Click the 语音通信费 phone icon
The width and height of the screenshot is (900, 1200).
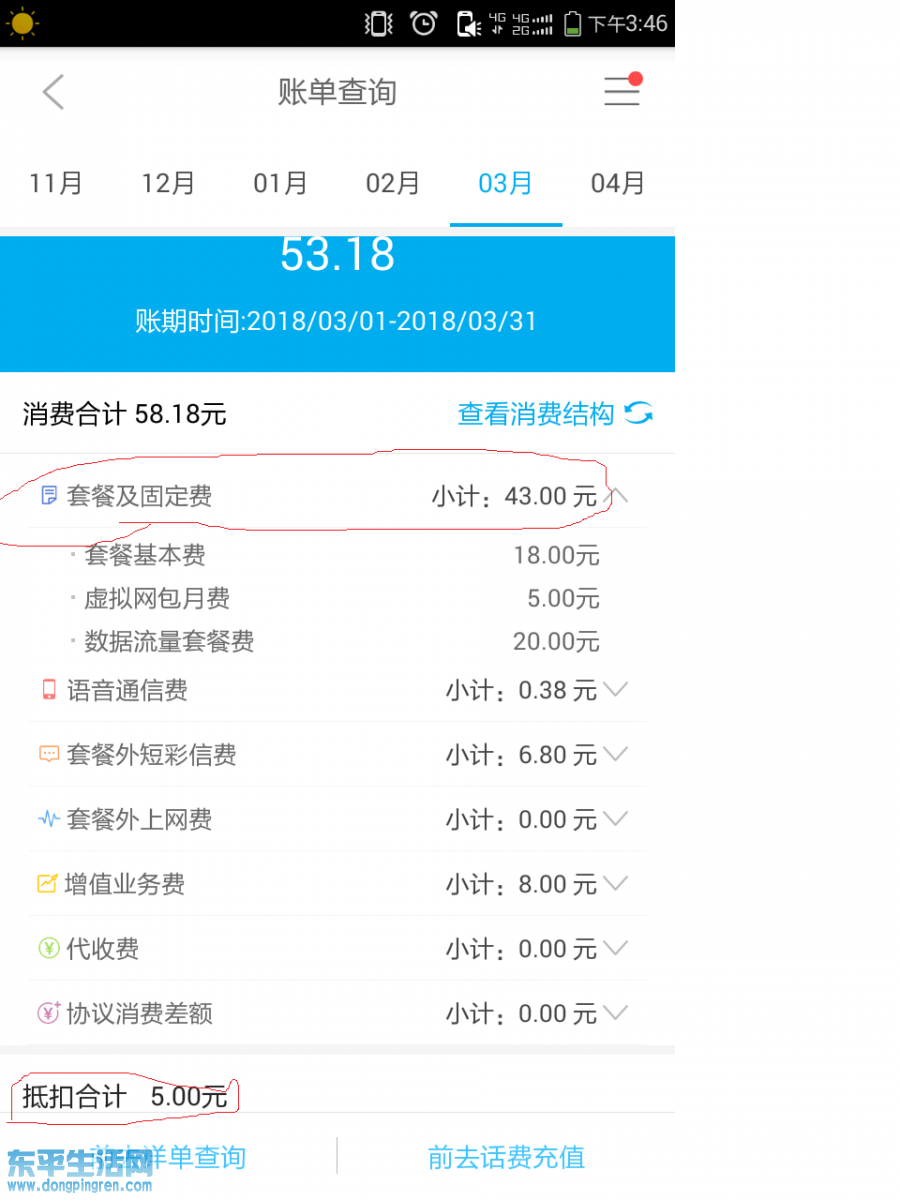point(47,690)
